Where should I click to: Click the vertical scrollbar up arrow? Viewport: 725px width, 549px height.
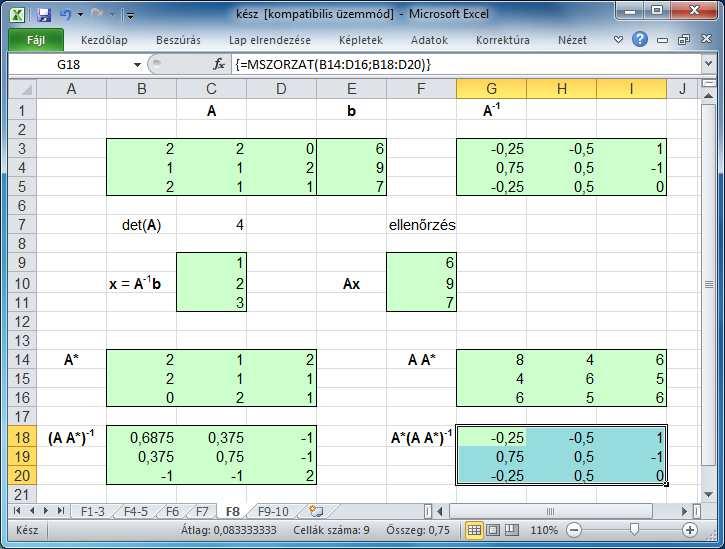(708, 95)
